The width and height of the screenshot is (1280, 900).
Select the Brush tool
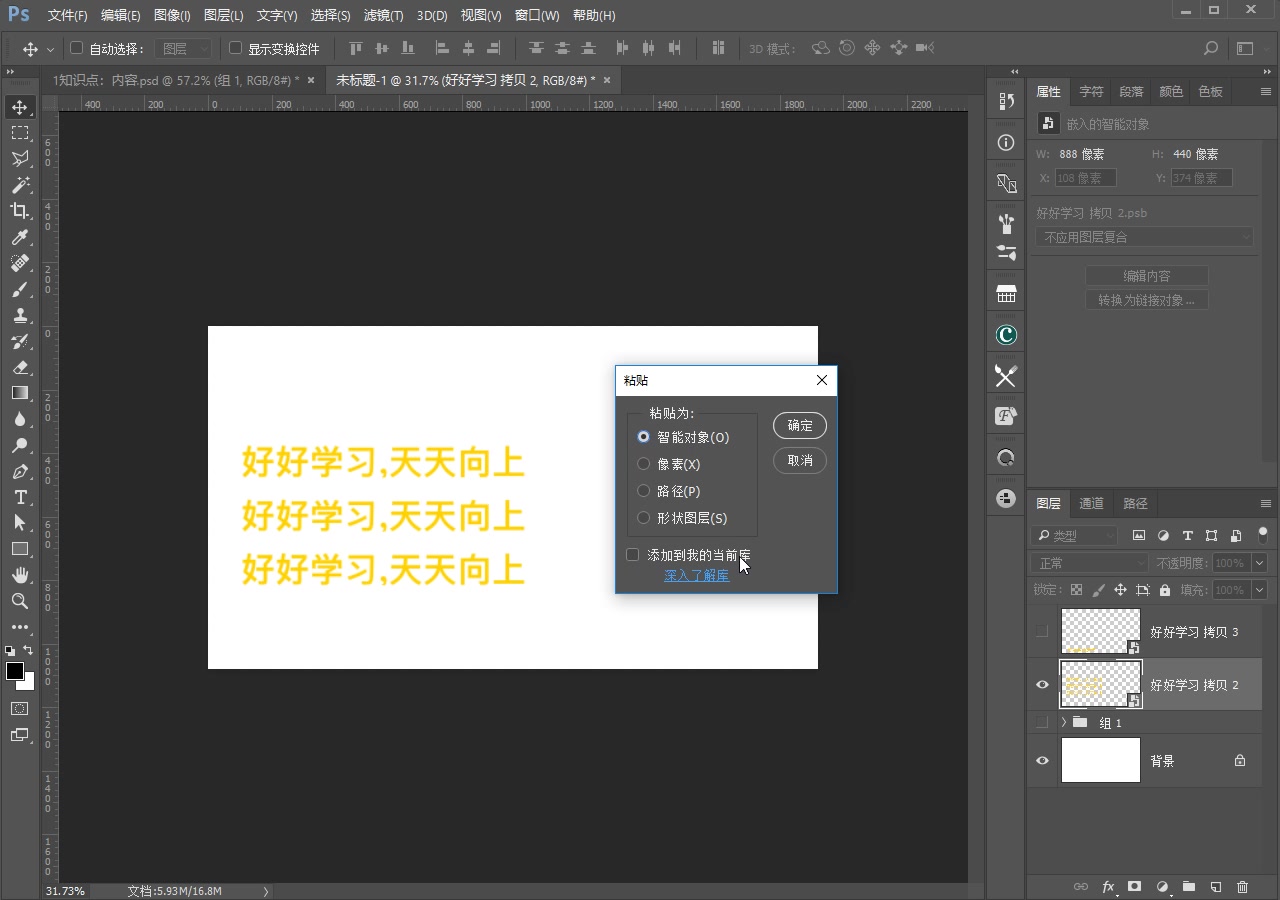(21, 289)
